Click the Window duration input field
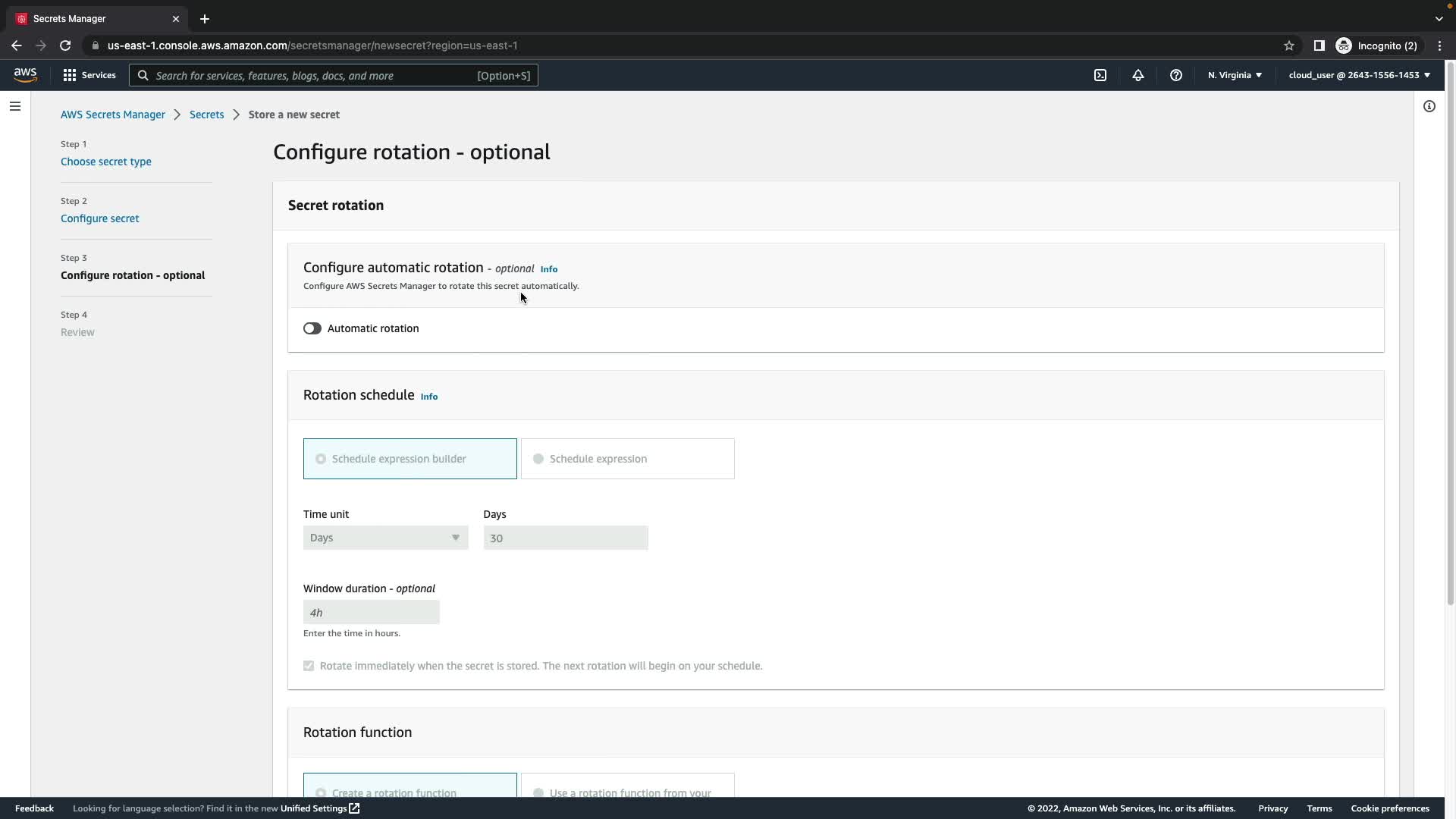1456x819 pixels. 371,612
